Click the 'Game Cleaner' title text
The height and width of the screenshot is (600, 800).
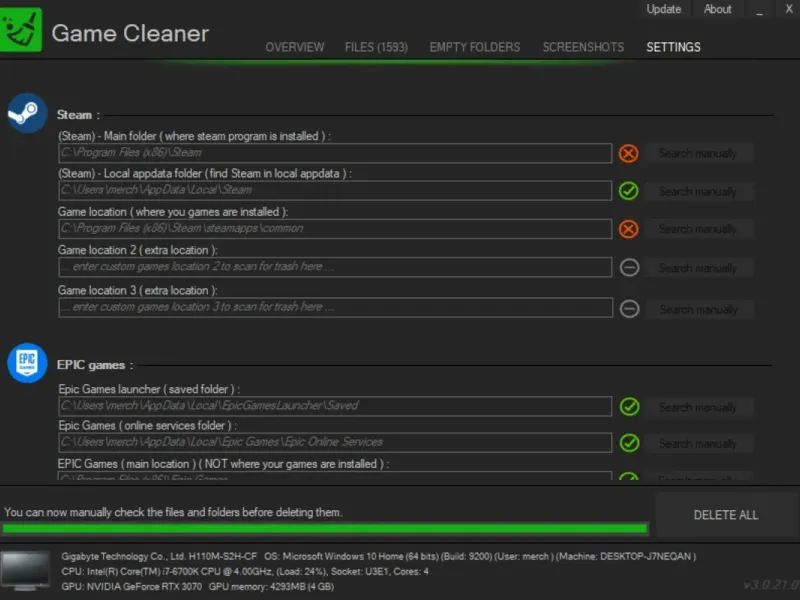coord(130,33)
